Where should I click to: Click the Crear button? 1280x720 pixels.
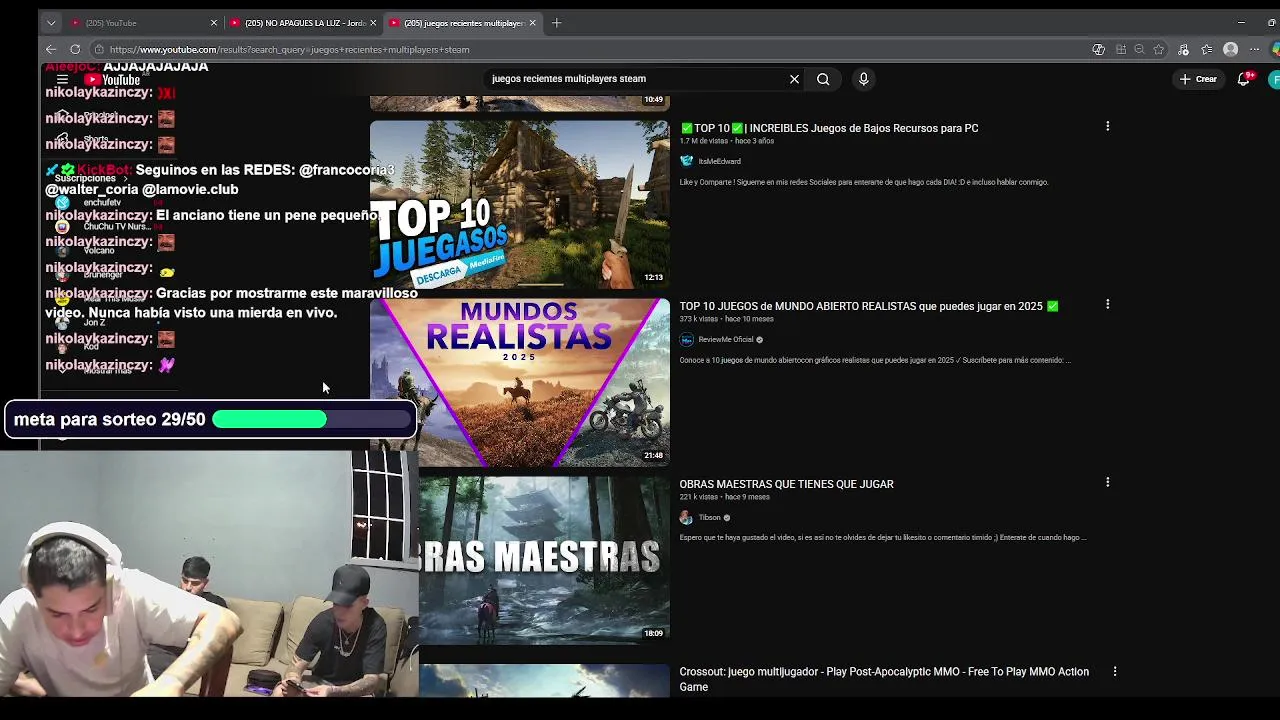click(x=1198, y=79)
